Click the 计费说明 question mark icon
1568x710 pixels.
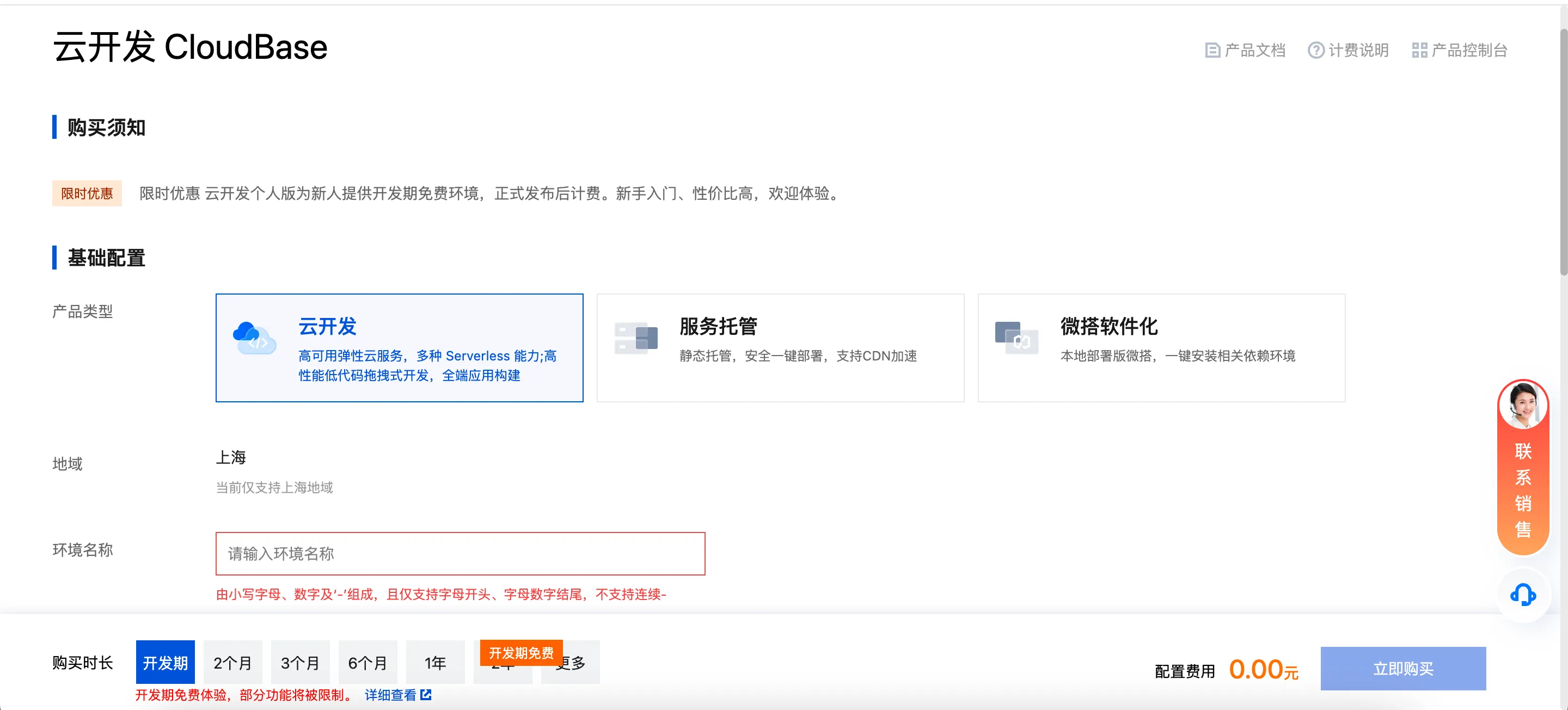(x=1315, y=51)
